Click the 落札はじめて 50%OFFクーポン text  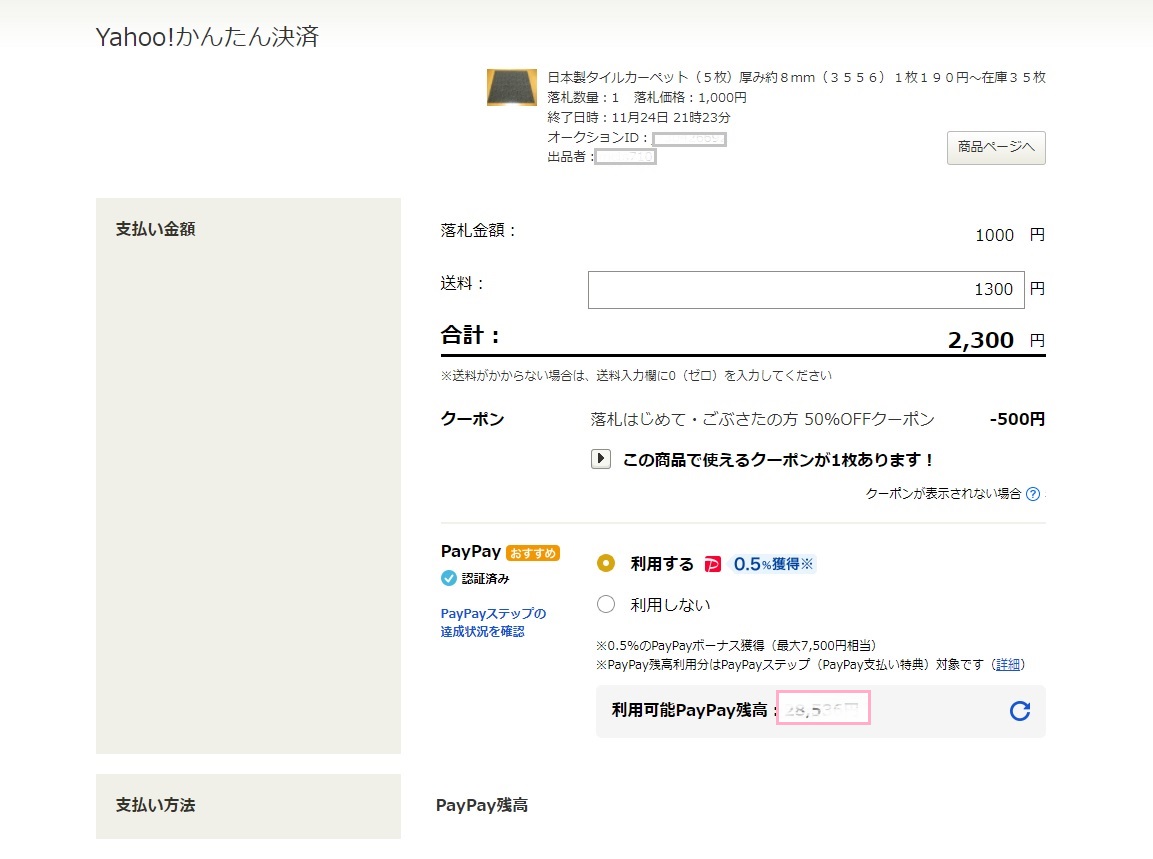point(762,419)
